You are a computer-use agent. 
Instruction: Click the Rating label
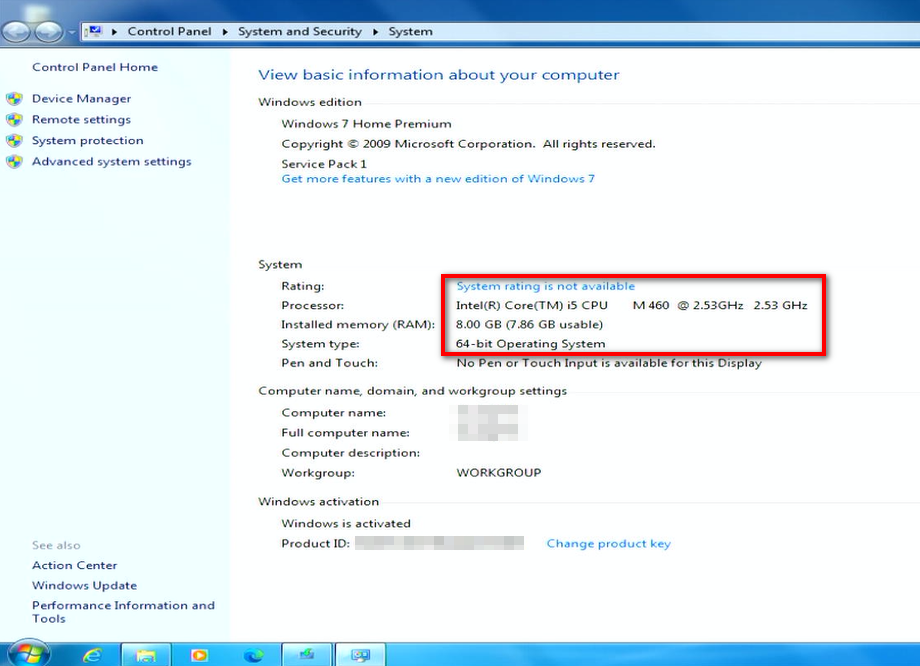[x=303, y=286]
